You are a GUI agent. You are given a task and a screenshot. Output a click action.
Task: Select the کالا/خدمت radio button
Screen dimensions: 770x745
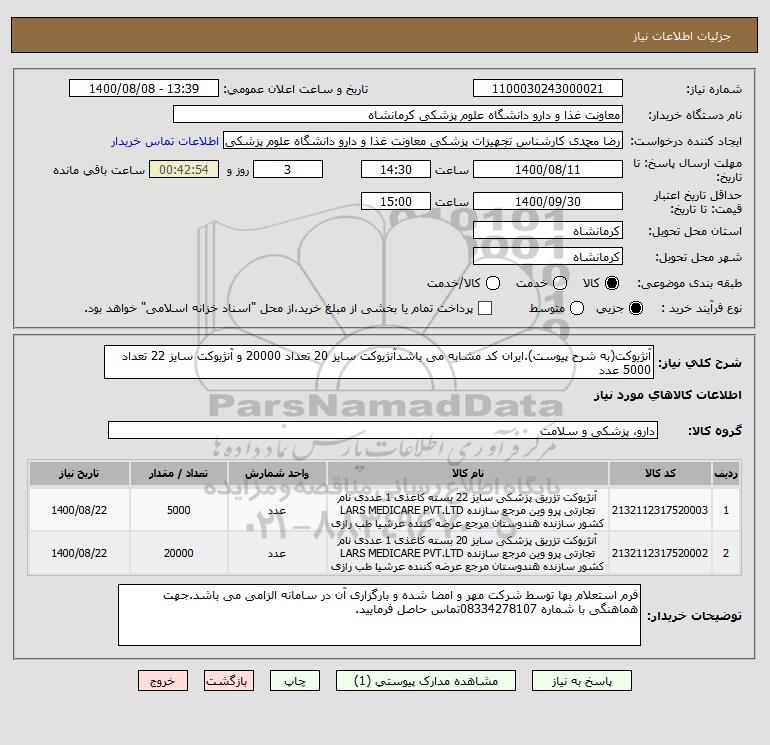493,283
